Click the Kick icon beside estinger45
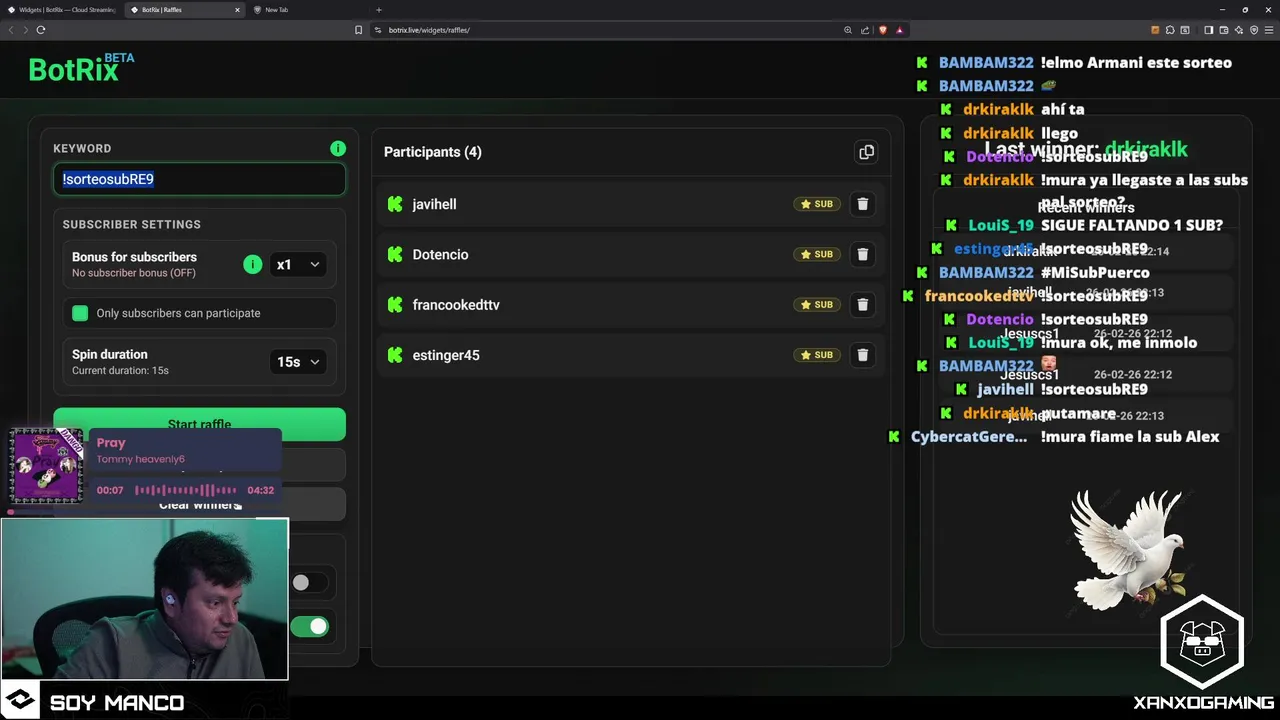The image size is (1280, 720). [395, 355]
